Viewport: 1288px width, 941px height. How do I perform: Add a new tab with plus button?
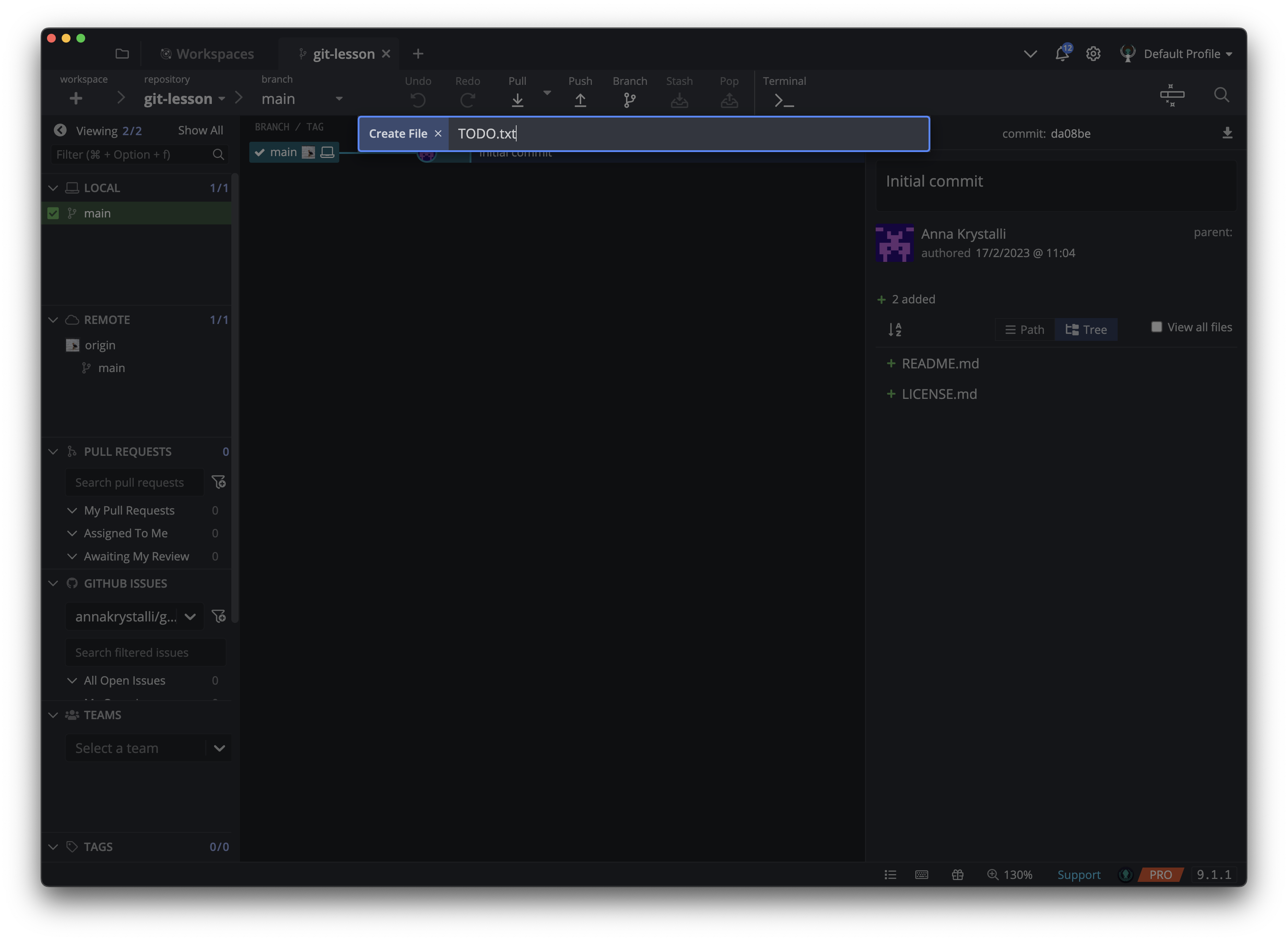pos(418,54)
